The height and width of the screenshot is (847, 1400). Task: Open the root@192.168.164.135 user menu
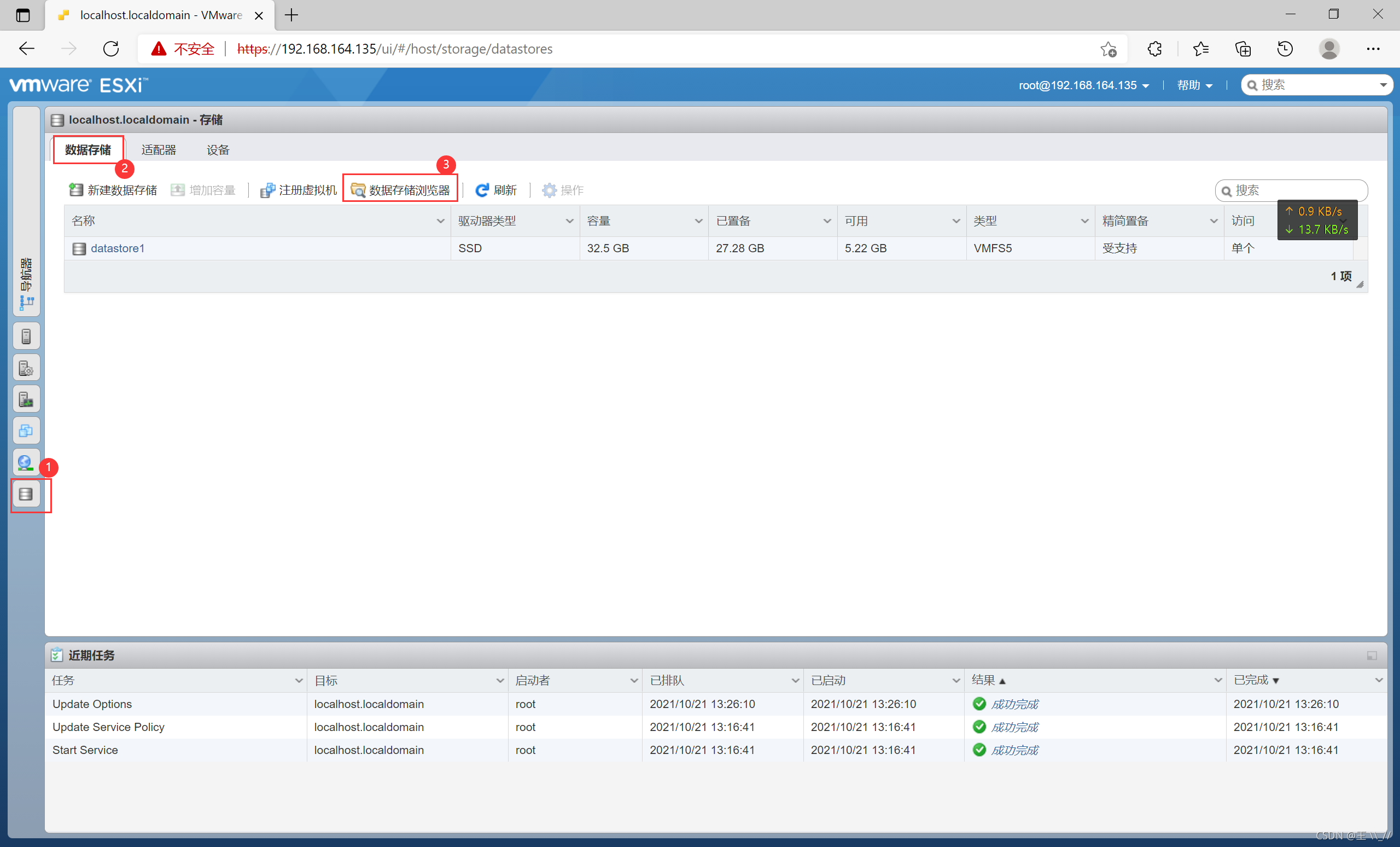click(1083, 85)
